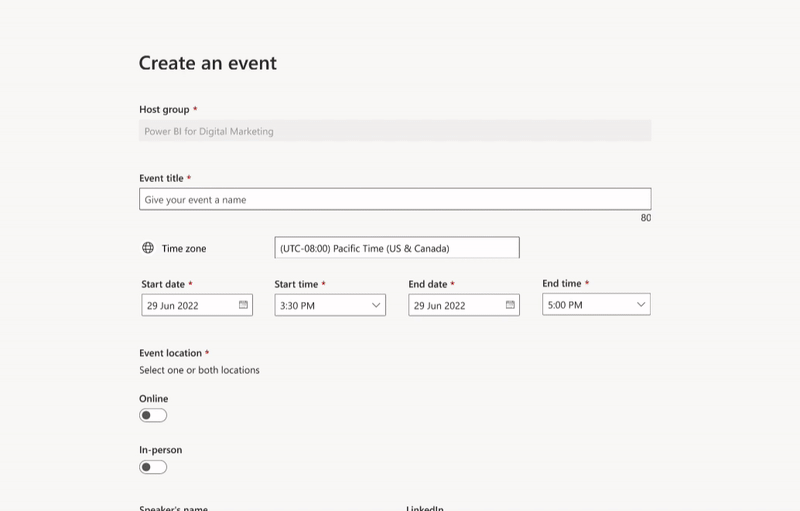Click the 'Create an event' heading
Screen dimensions: 800x511
(208, 63)
